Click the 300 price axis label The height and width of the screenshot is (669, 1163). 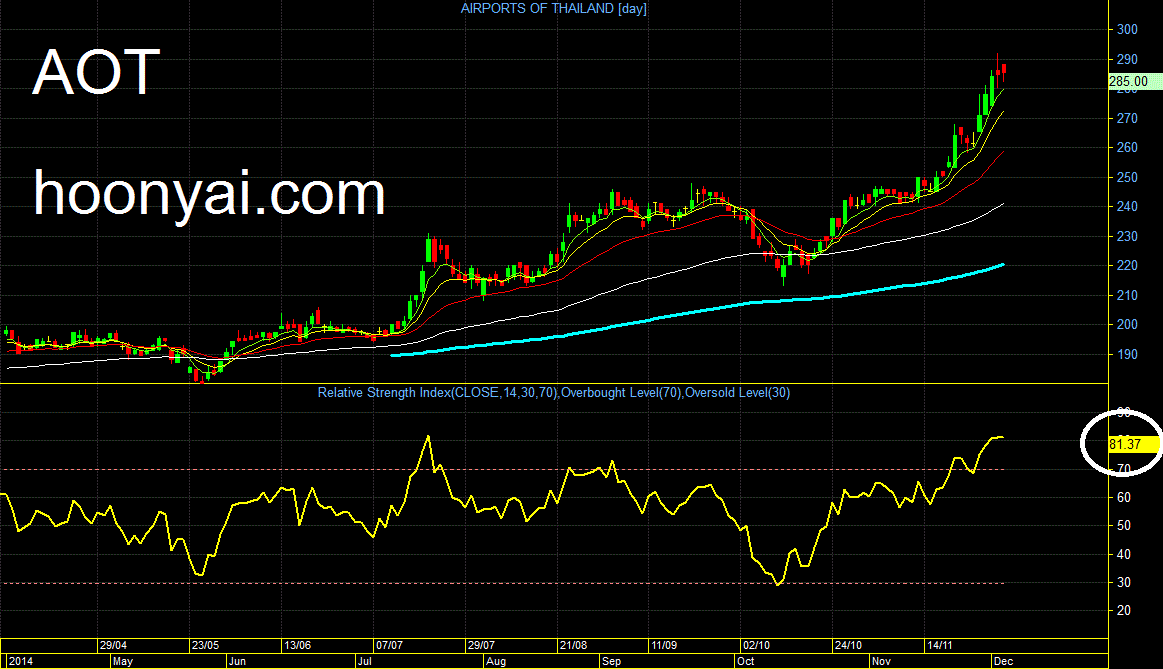[x=1127, y=30]
